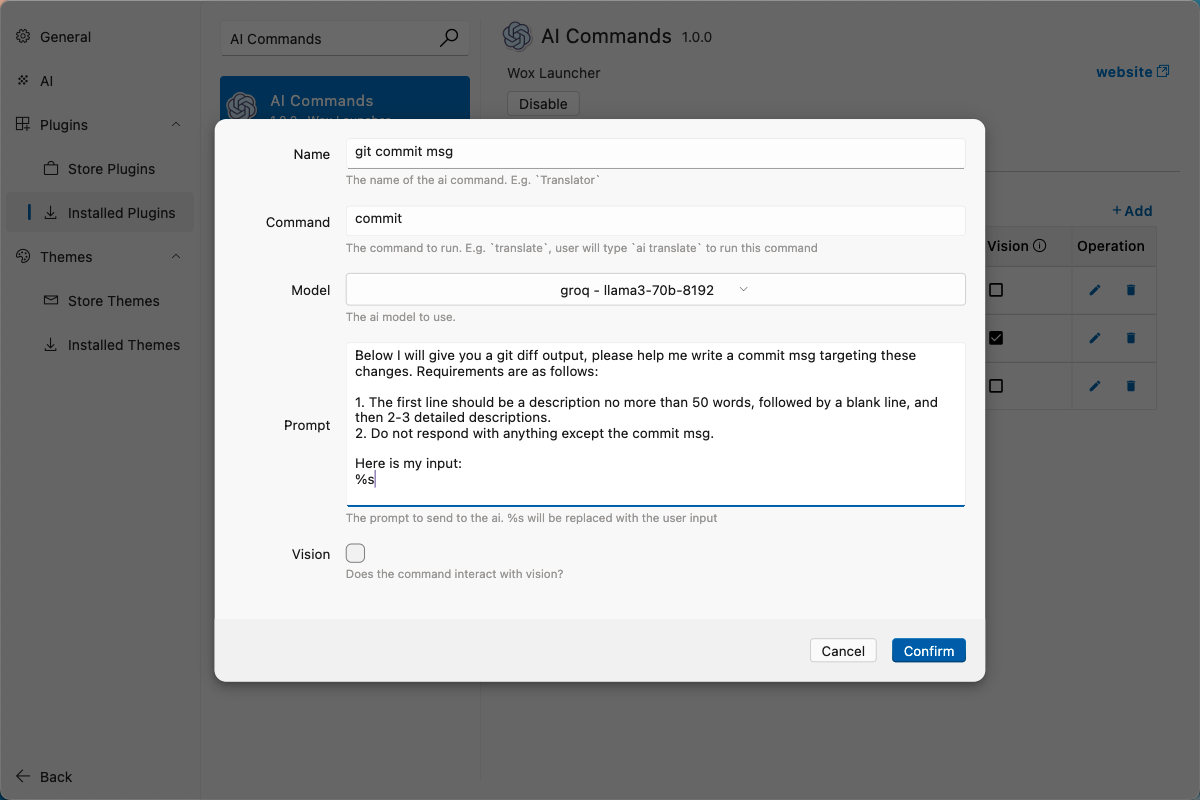1200x800 pixels.
Task: Click the search magnifier in the plugins search box
Action: pyautogui.click(x=449, y=37)
